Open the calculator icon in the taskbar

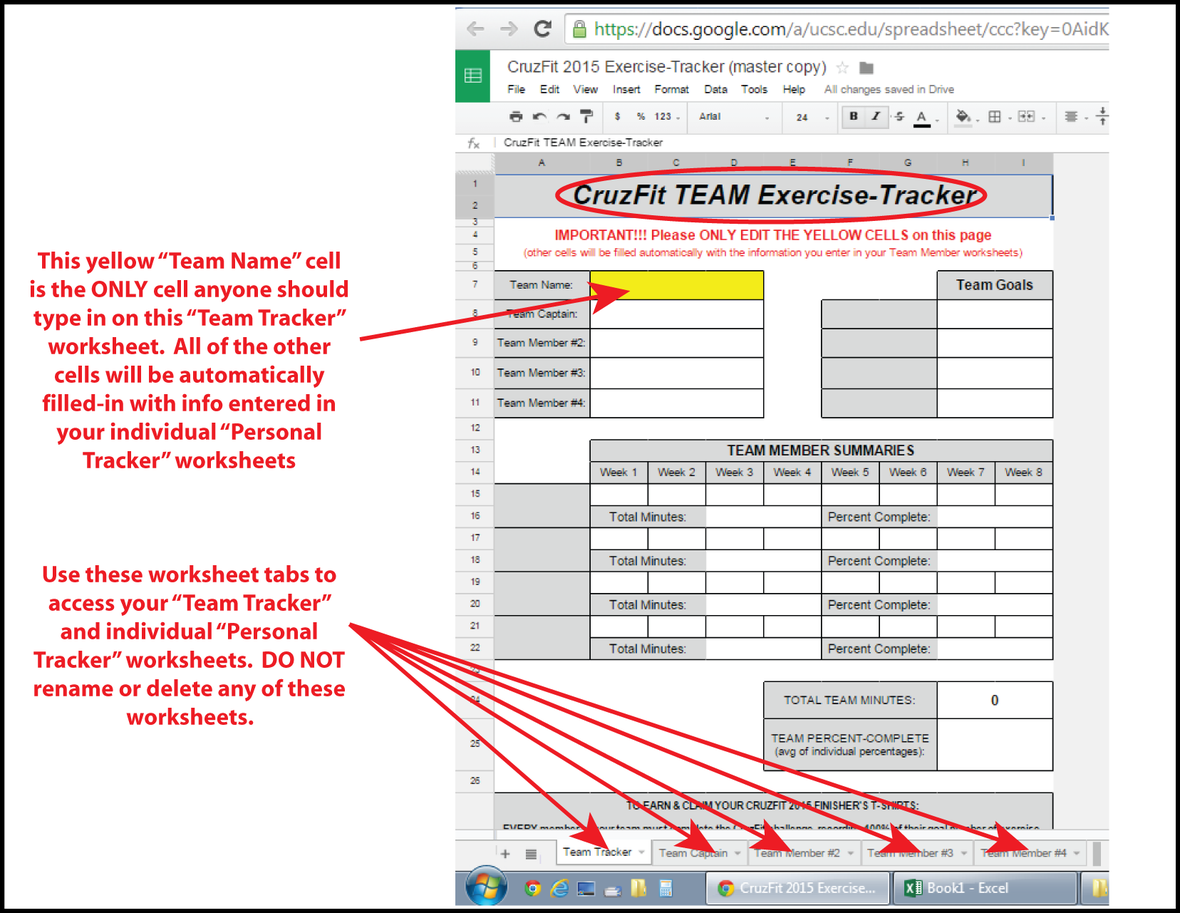coord(665,888)
